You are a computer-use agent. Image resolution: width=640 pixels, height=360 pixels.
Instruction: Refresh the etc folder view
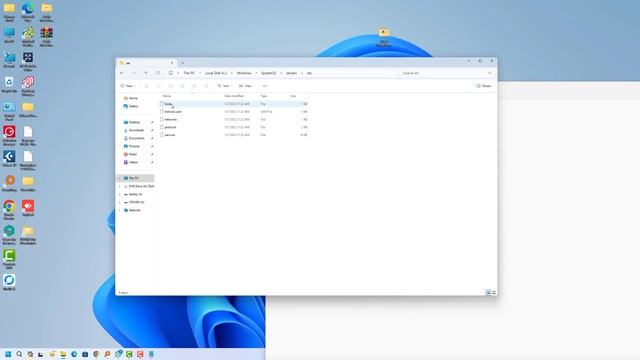pos(158,73)
